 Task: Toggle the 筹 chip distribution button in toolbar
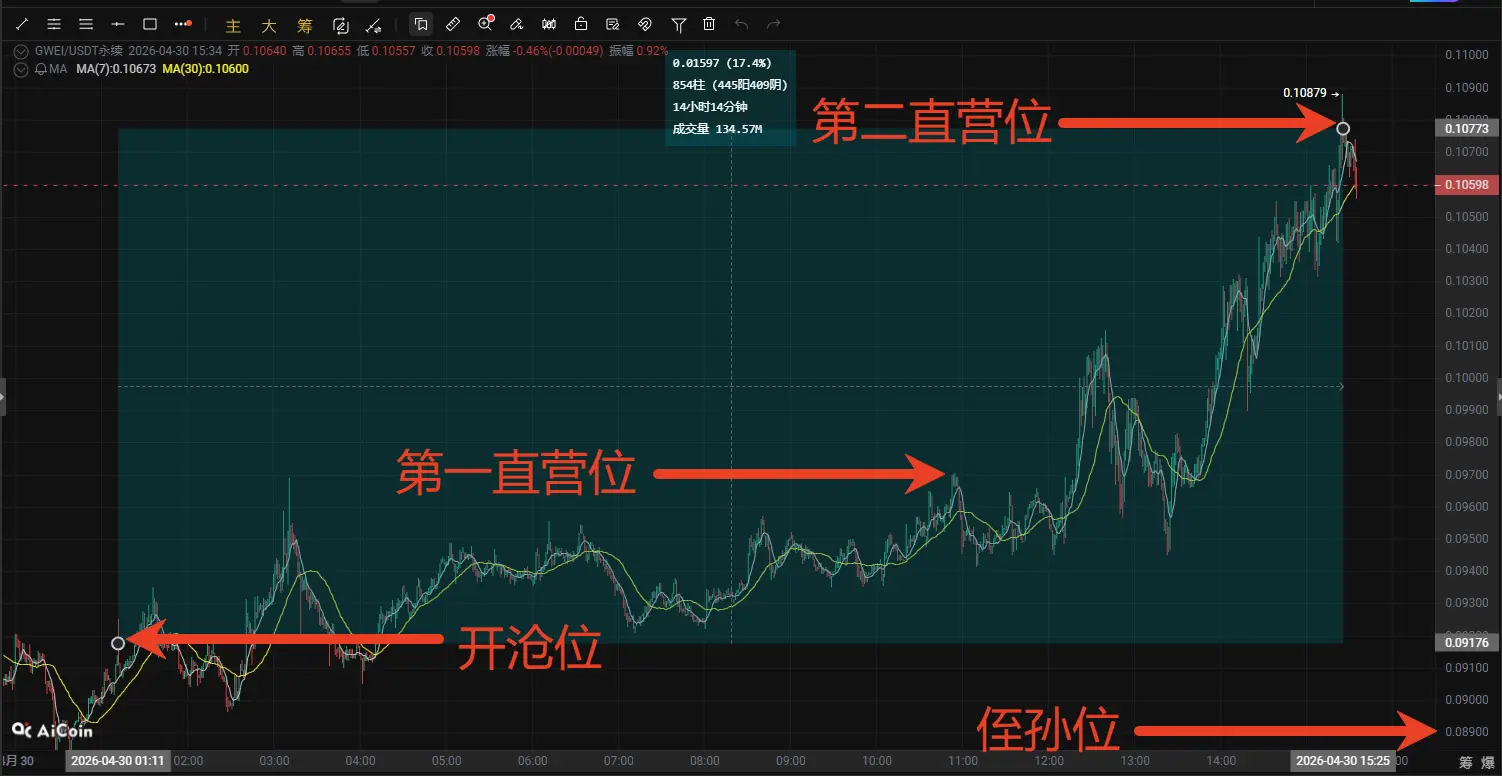pyautogui.click(x=304, y=25)
